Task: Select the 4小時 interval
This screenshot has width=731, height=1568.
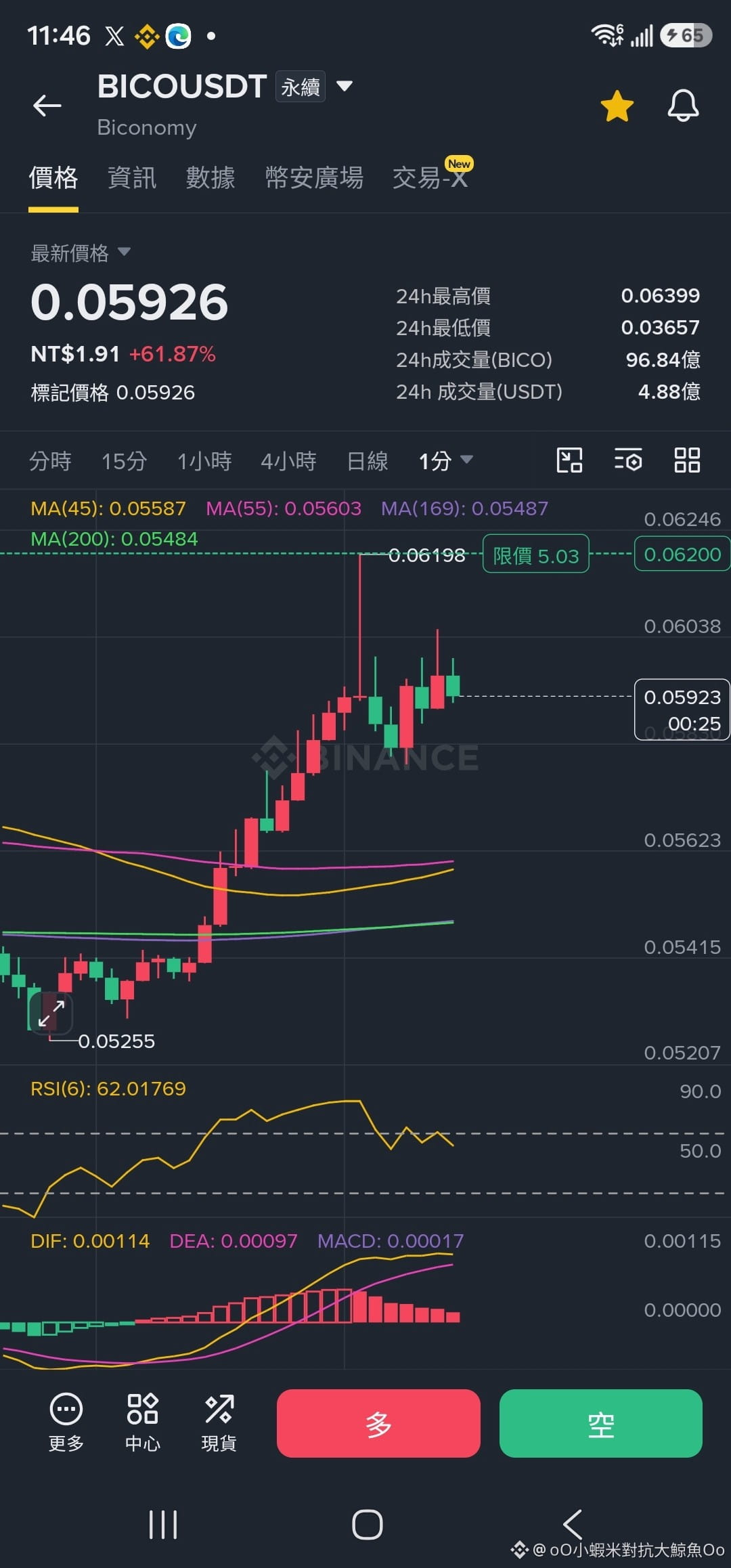Action: [x=289, y=461]
